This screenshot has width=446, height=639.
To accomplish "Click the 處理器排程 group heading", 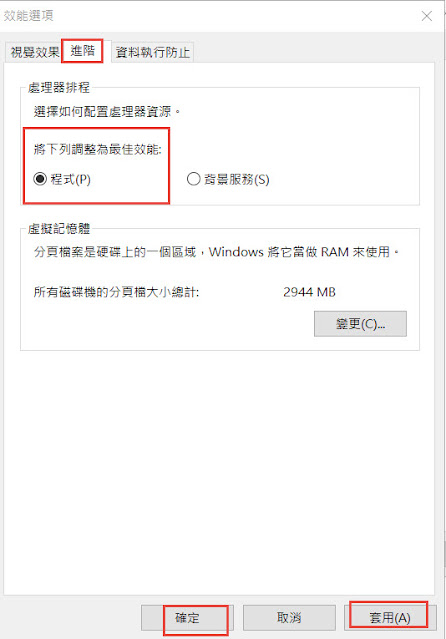I will coord(59,87).
